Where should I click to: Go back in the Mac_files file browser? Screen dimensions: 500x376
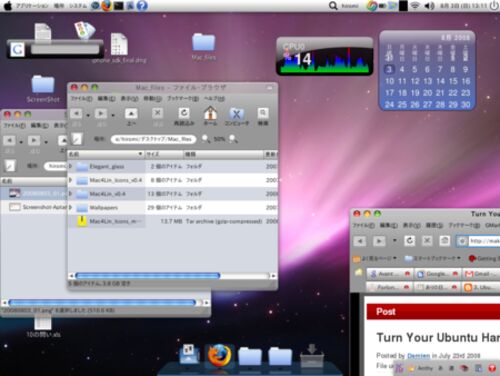pos(76,114)
